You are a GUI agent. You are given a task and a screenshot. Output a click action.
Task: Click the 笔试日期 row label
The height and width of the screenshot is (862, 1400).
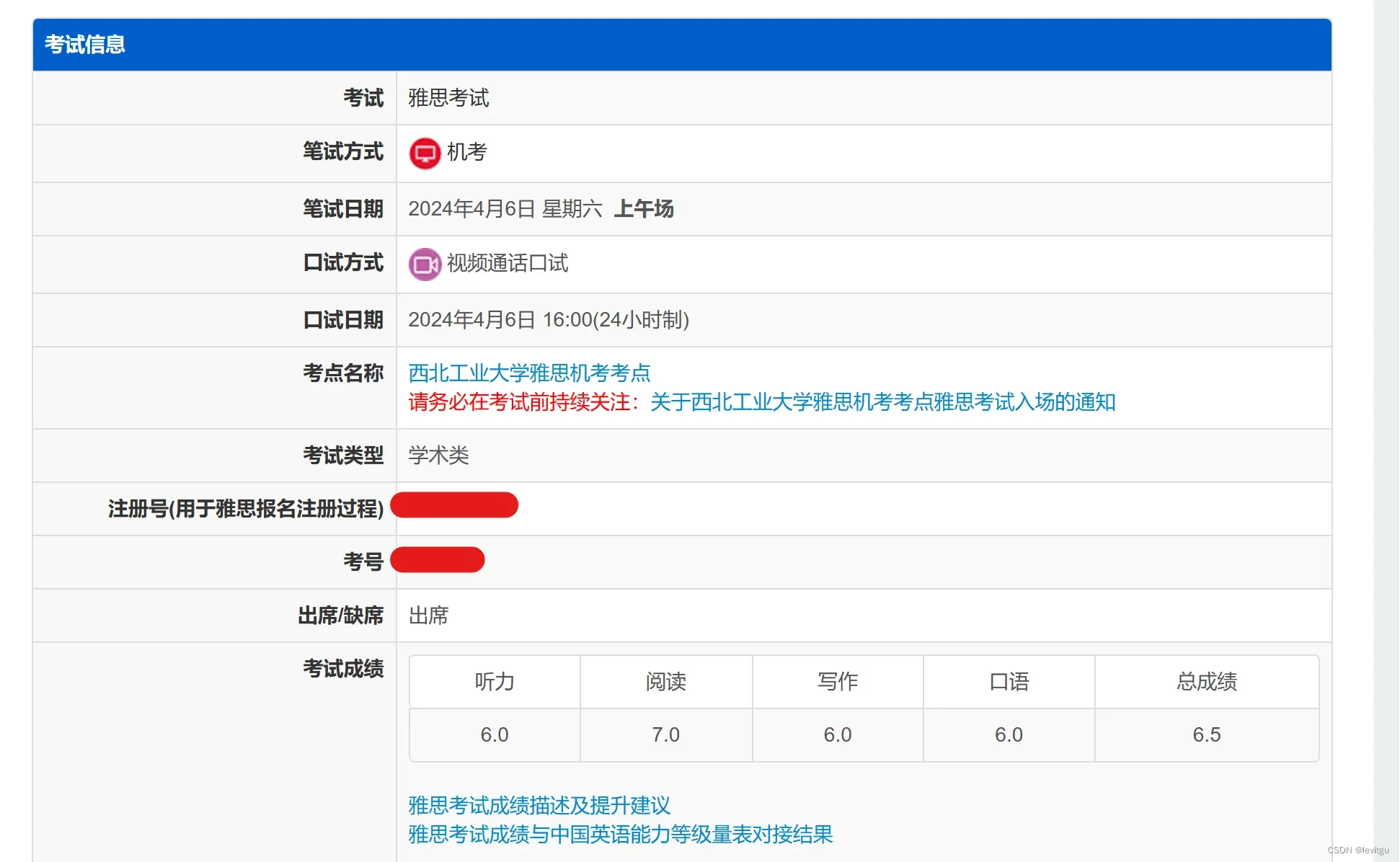pos(343,209)
